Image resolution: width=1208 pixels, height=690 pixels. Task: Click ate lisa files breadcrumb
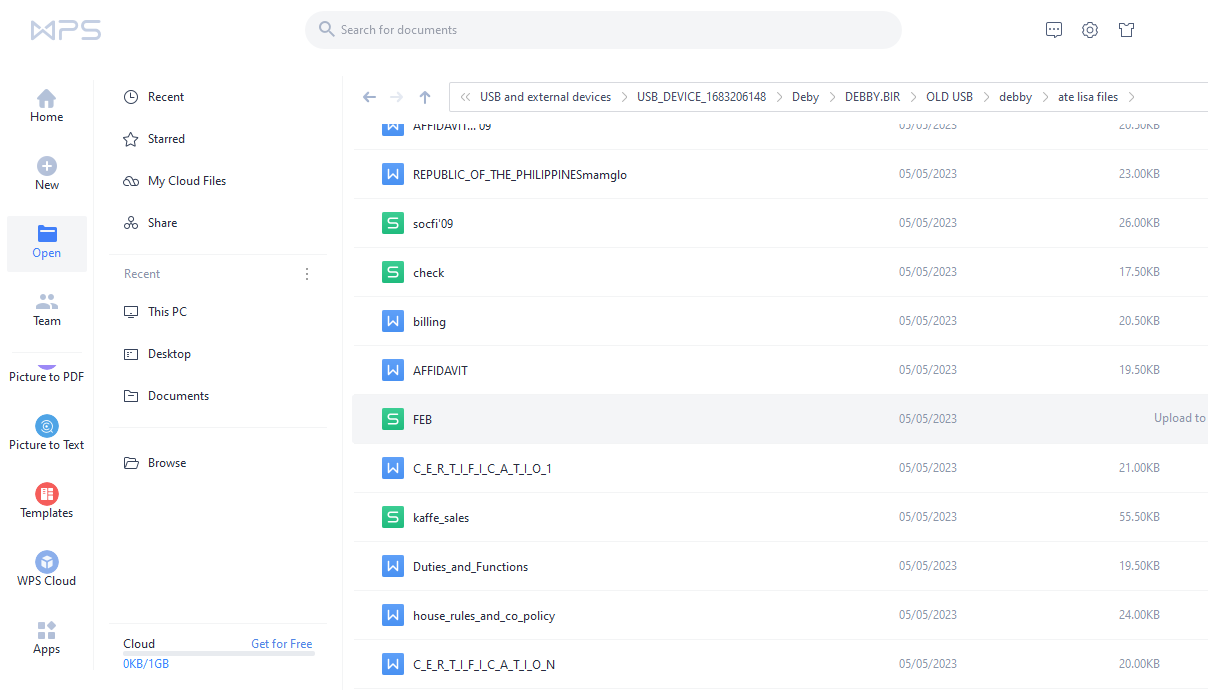(x=1088, y=97)
